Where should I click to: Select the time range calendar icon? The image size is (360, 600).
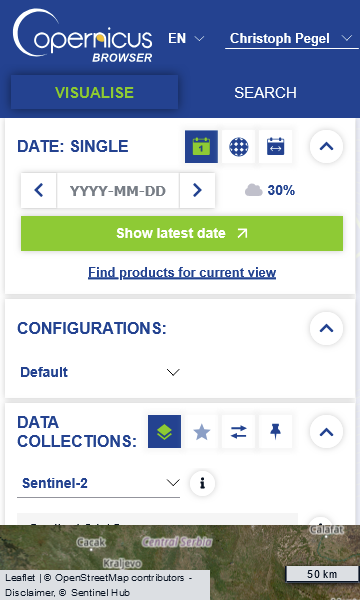[275, 147]
